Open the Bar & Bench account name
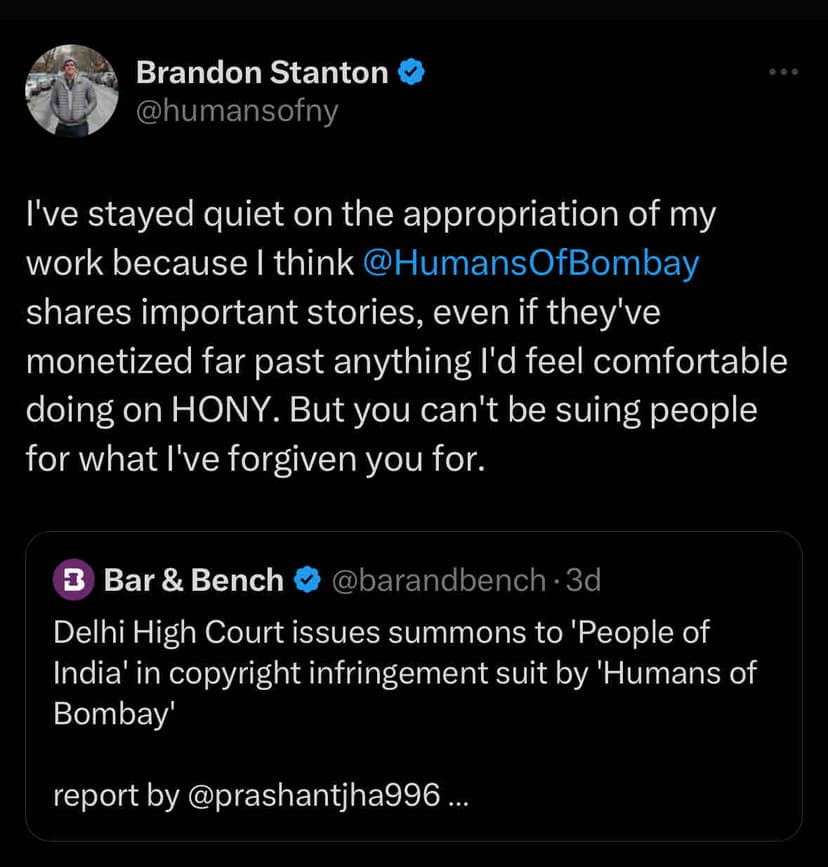 [x=193, y=579]
